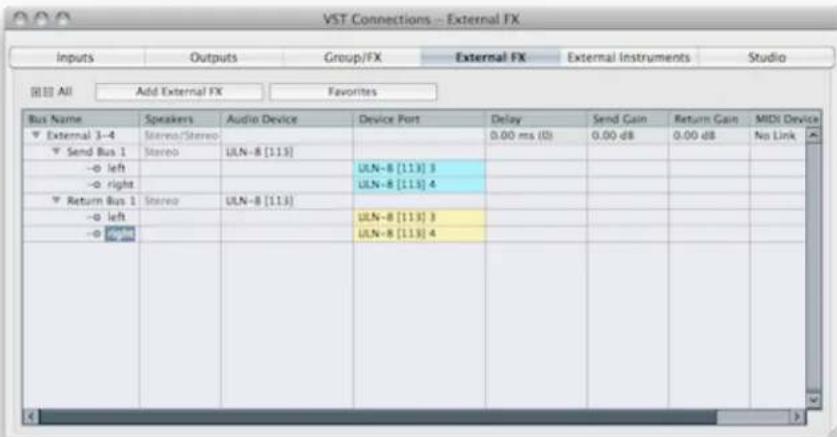Open the Group/FX tab
The image size is (837, 437).
[352, 58]
